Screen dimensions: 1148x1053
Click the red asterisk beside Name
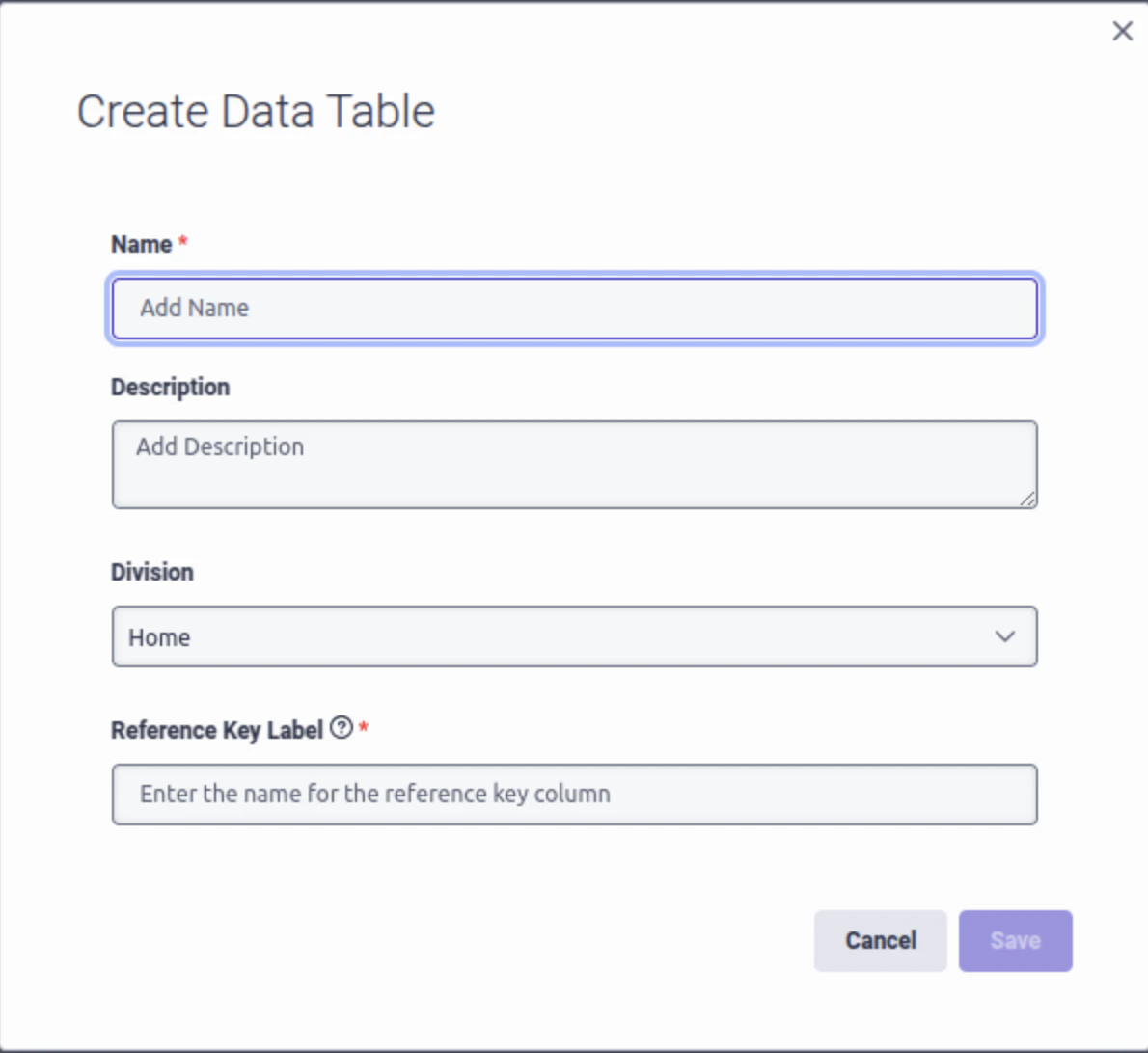[183, 241]
